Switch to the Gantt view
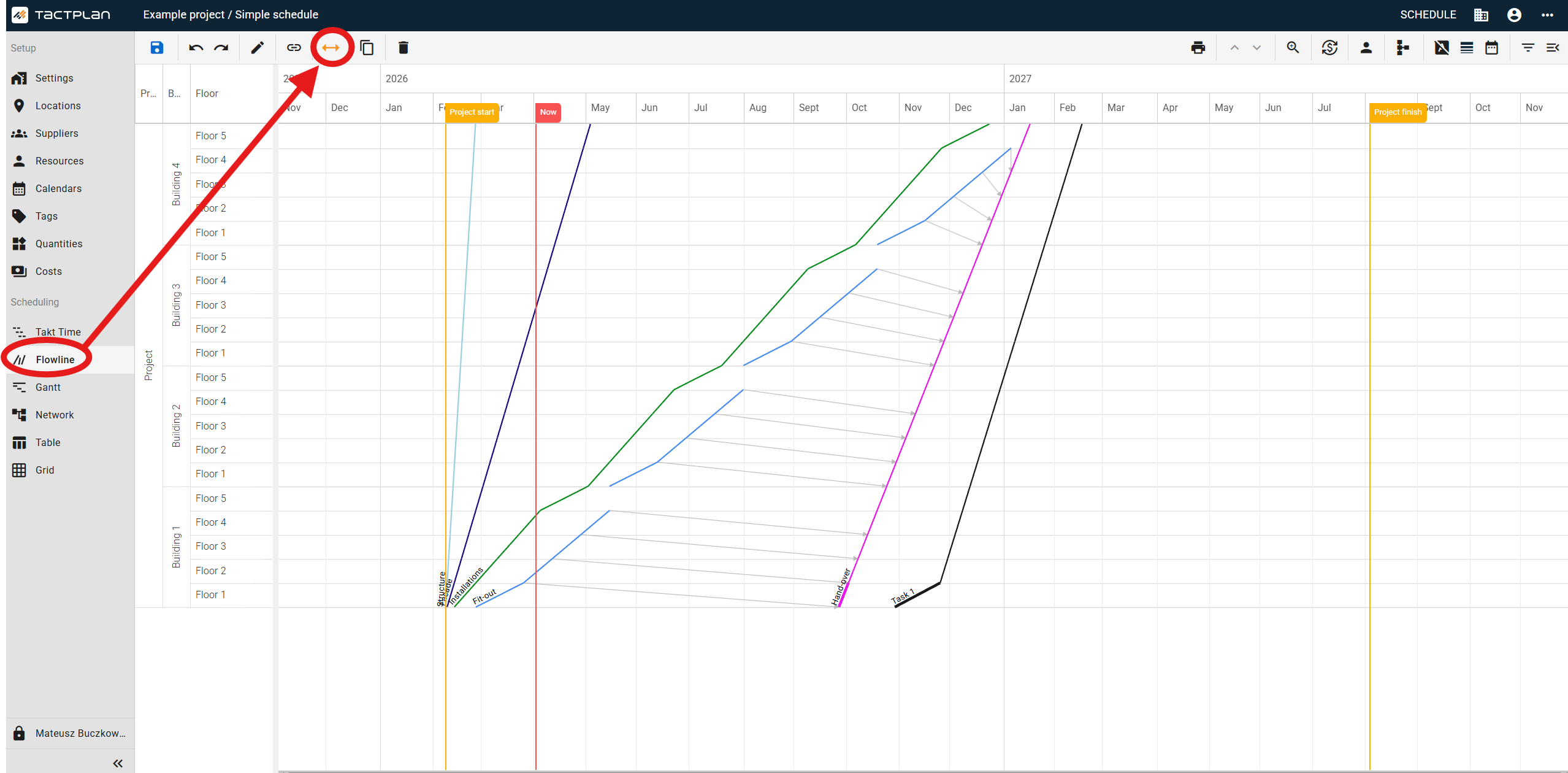 pos(70,387)
